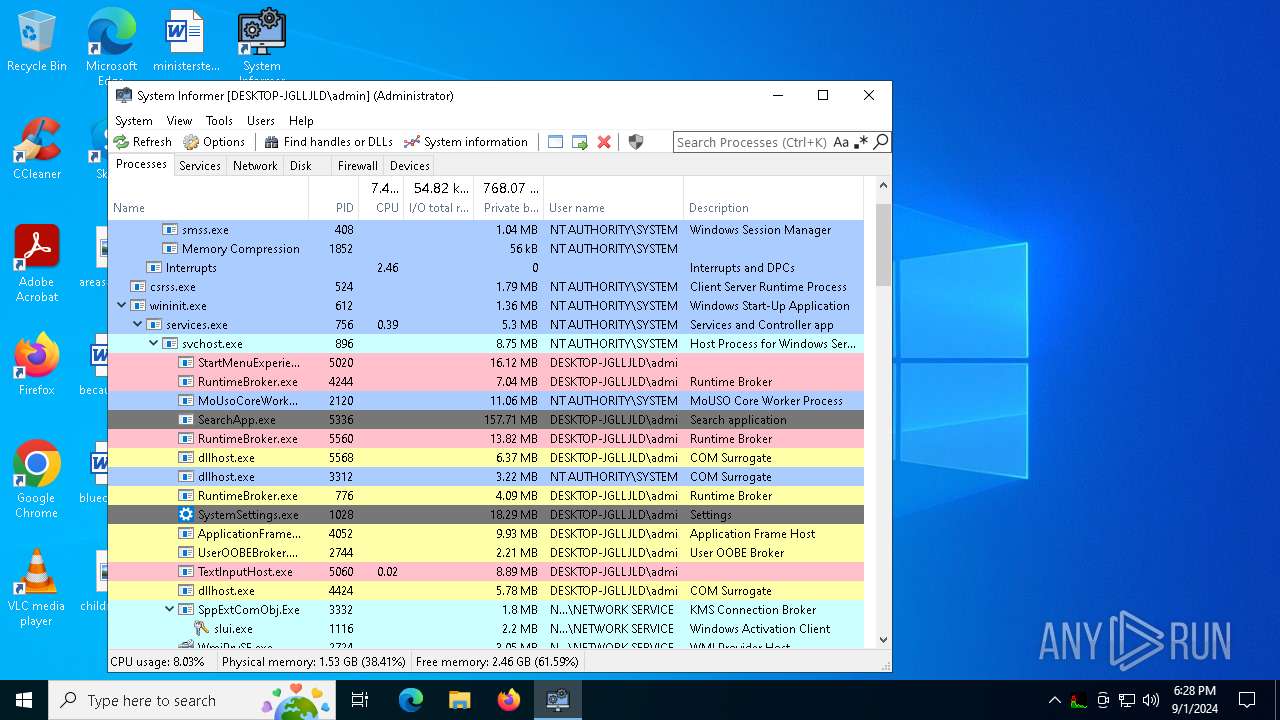Screen dimensions: 1280x720
Task: Select the slui.exe keys icon
Action: point(202,629)
